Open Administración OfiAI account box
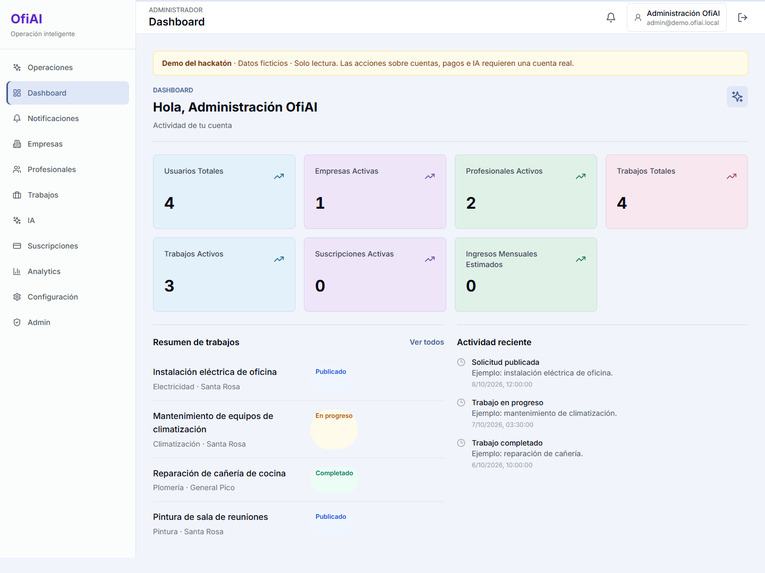765x573 pixels. coord(677,18)
